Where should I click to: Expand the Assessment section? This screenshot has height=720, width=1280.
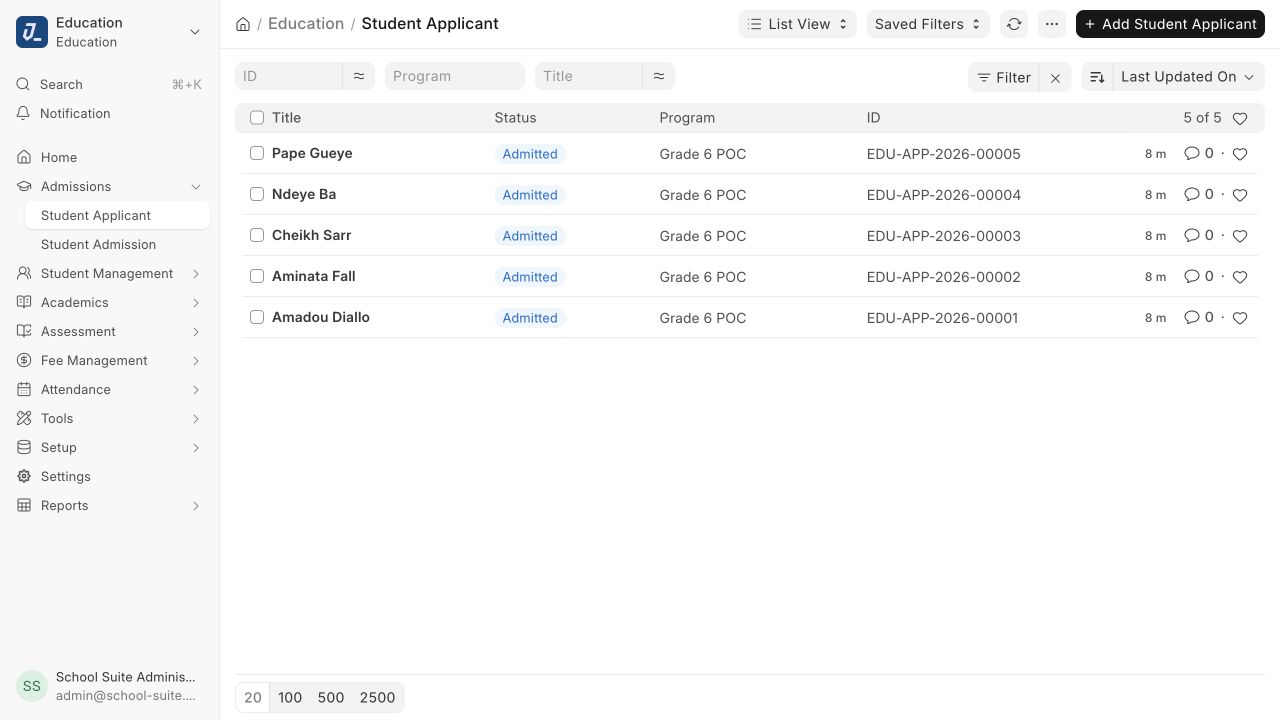(196, 332)
